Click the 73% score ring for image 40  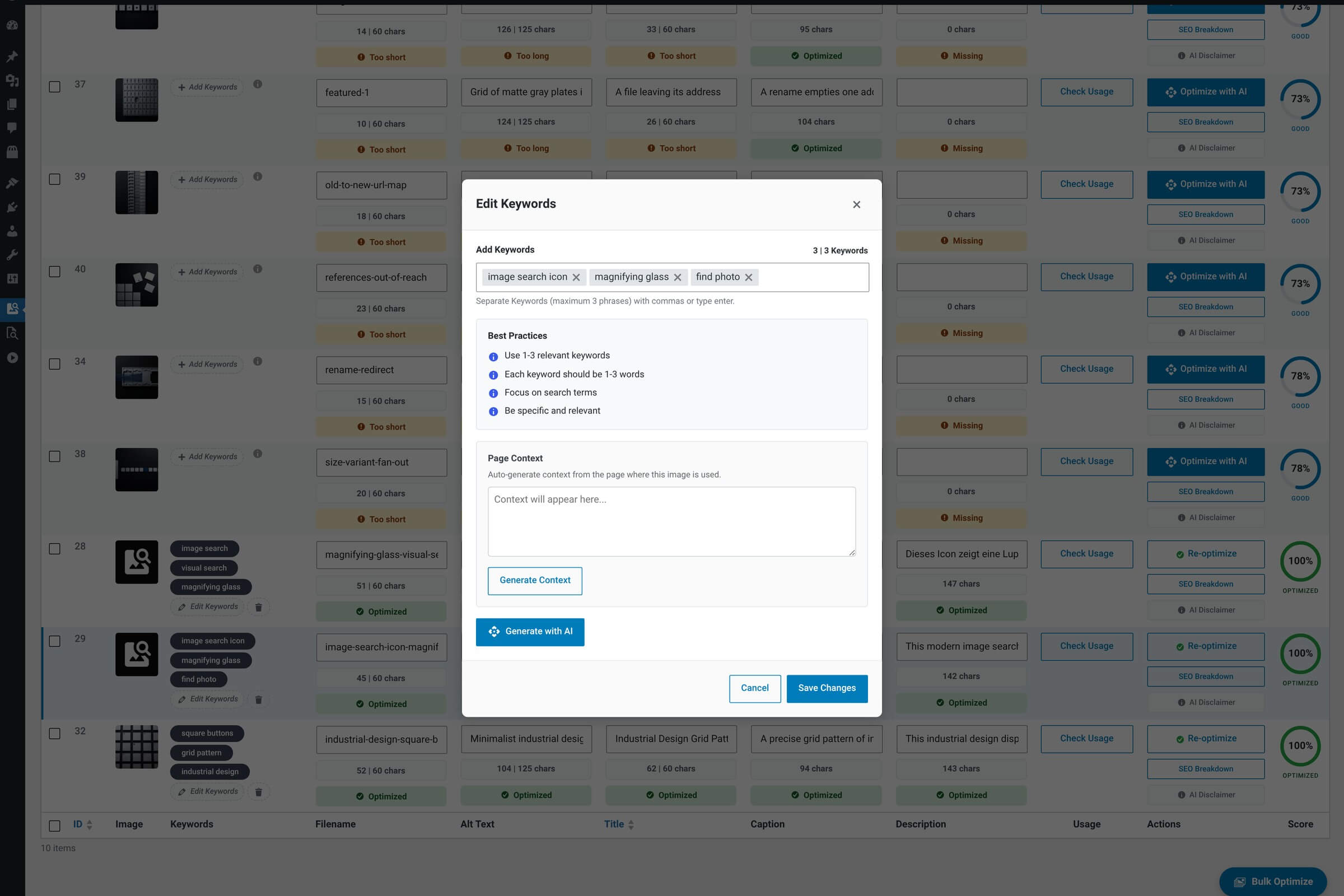point(1300,284)
